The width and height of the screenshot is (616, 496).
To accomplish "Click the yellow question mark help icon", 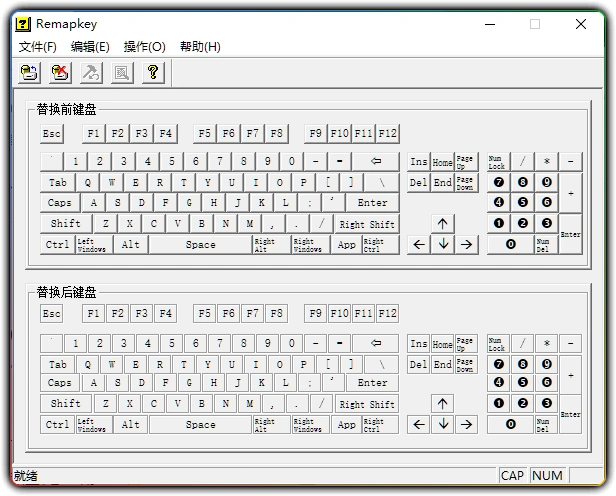I will pos(153,73).
